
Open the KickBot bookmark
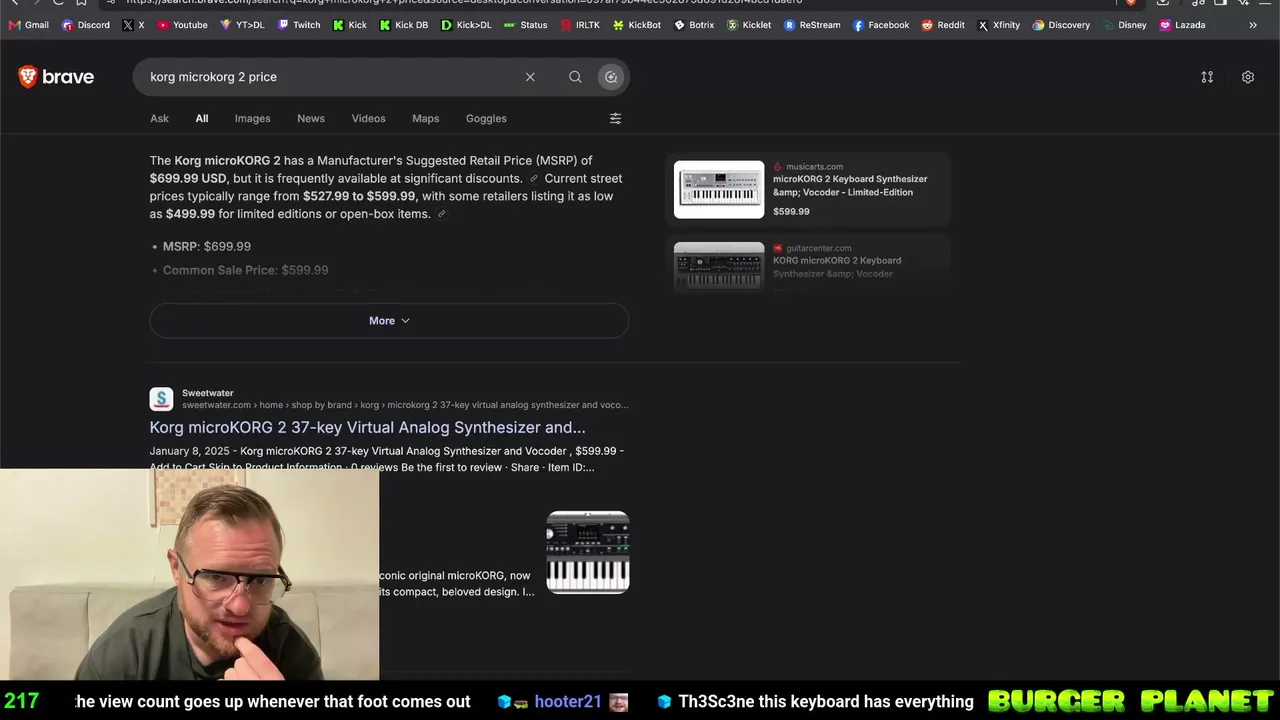(x=637, y=25)
